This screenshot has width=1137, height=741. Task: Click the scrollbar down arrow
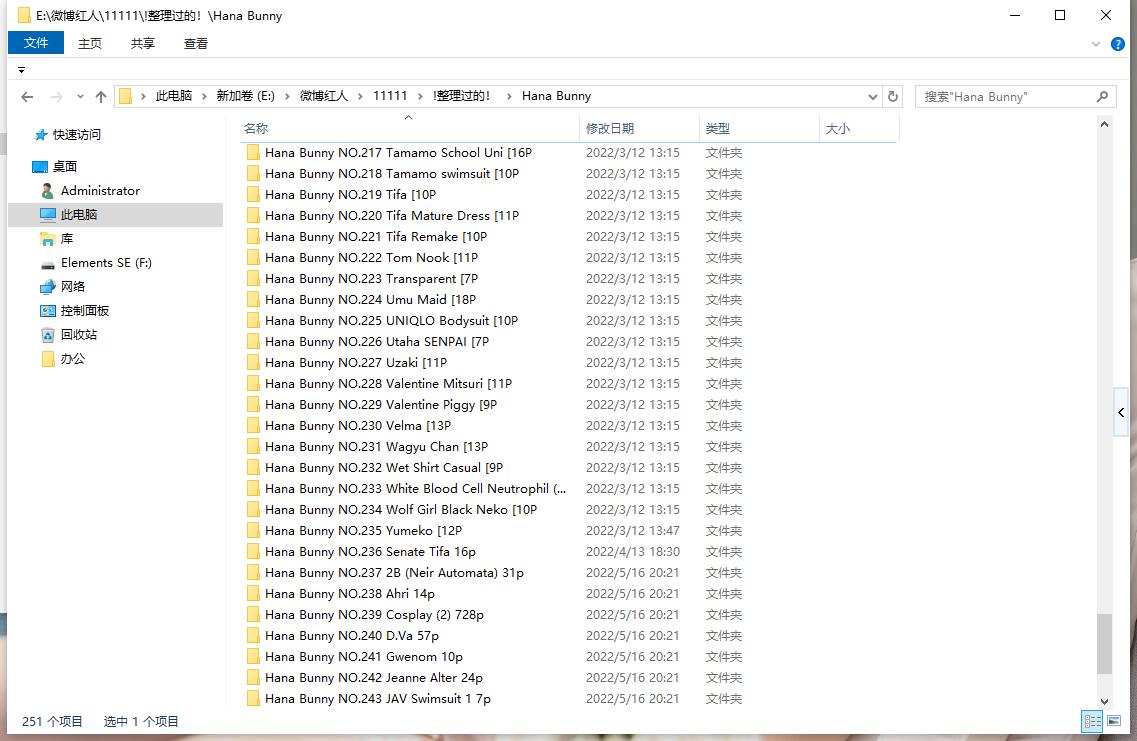click(x=1104, y=701)
